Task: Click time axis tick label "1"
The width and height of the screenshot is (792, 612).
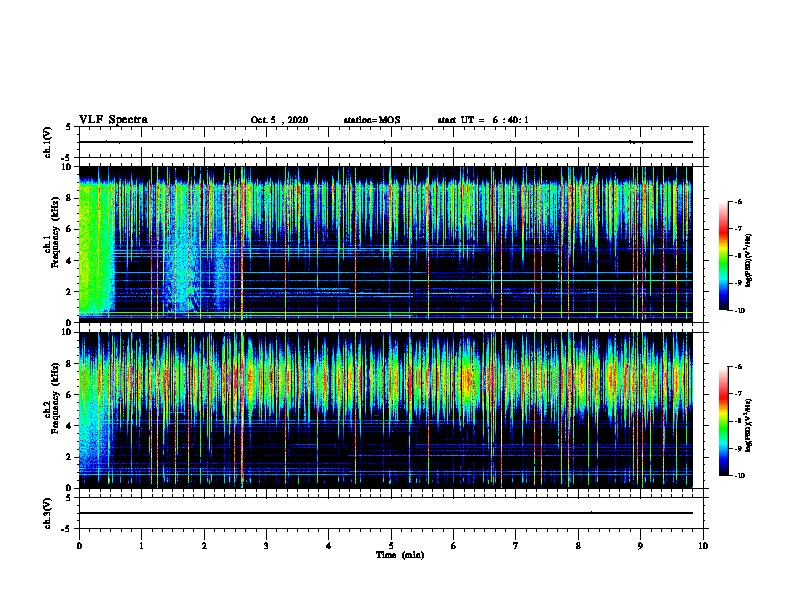Action: [x=141, y=545]
